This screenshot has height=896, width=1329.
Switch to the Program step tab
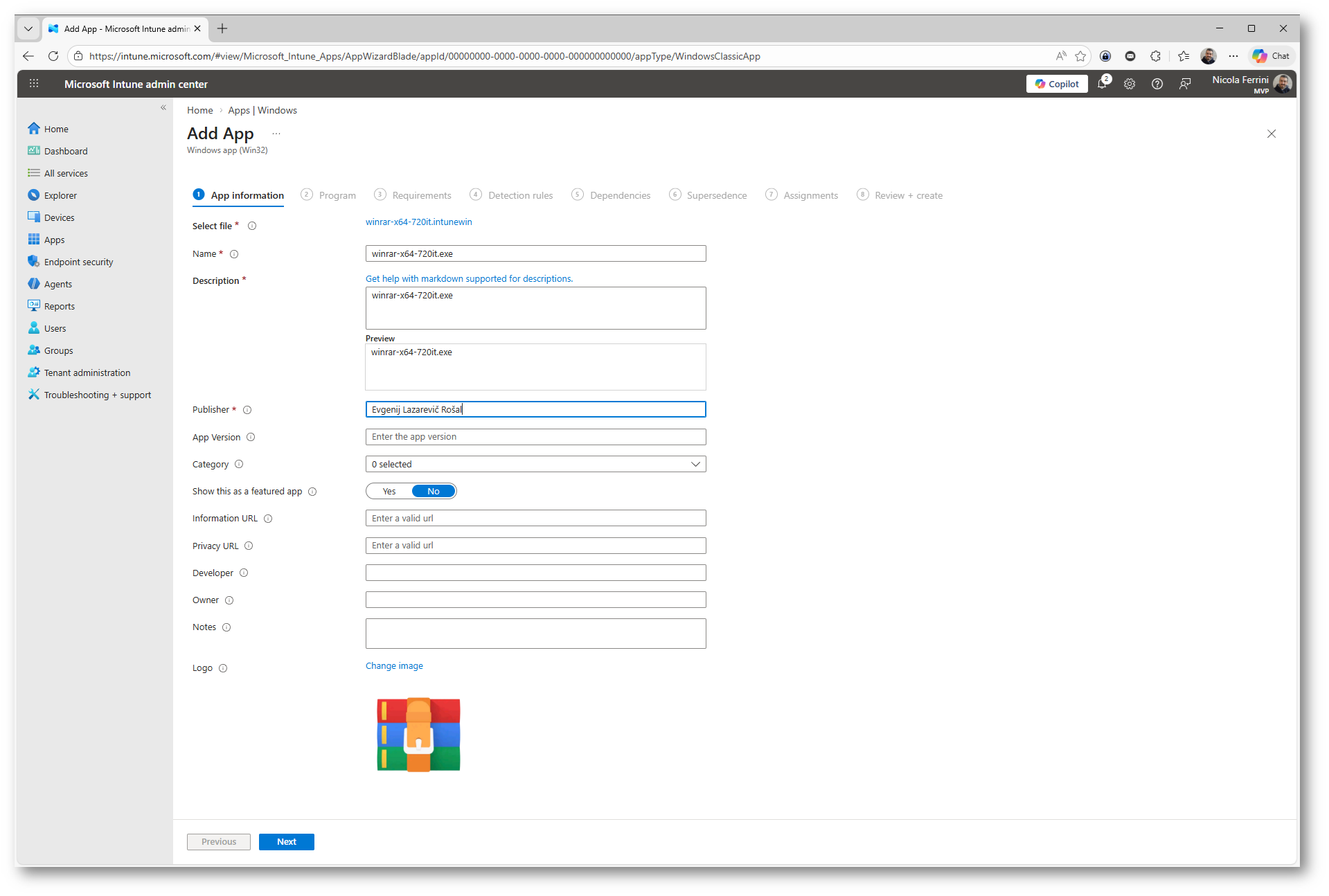337,195
